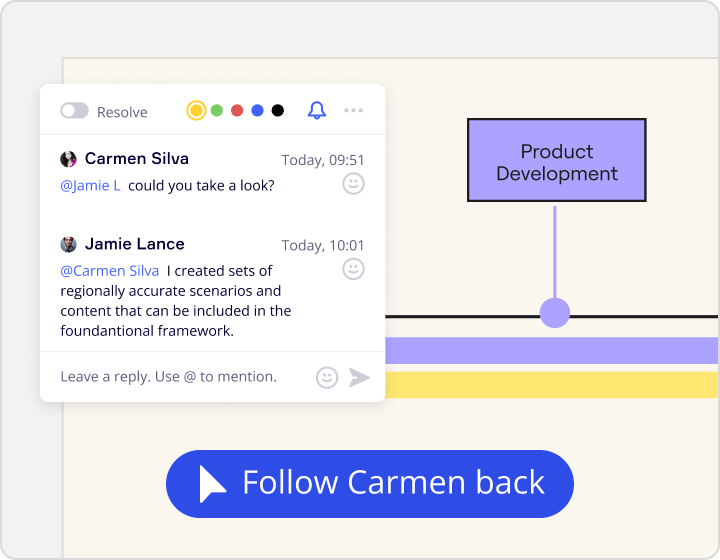Image resolution: width=720 pixels, height=560 pixels.
Task: Click the Resolve label
Action: coord(122,112)
